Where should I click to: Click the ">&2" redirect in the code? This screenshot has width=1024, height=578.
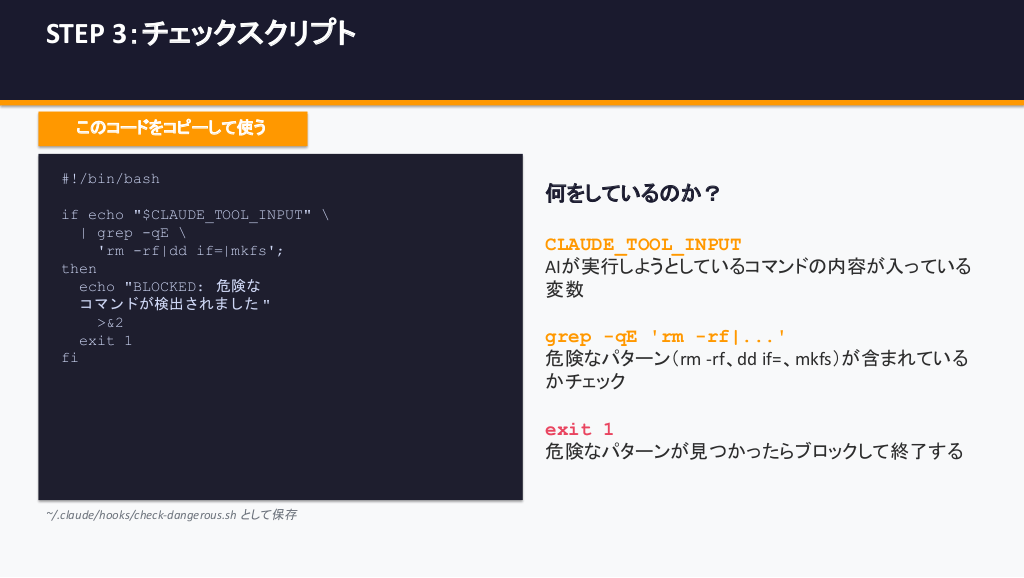[110, 323]
